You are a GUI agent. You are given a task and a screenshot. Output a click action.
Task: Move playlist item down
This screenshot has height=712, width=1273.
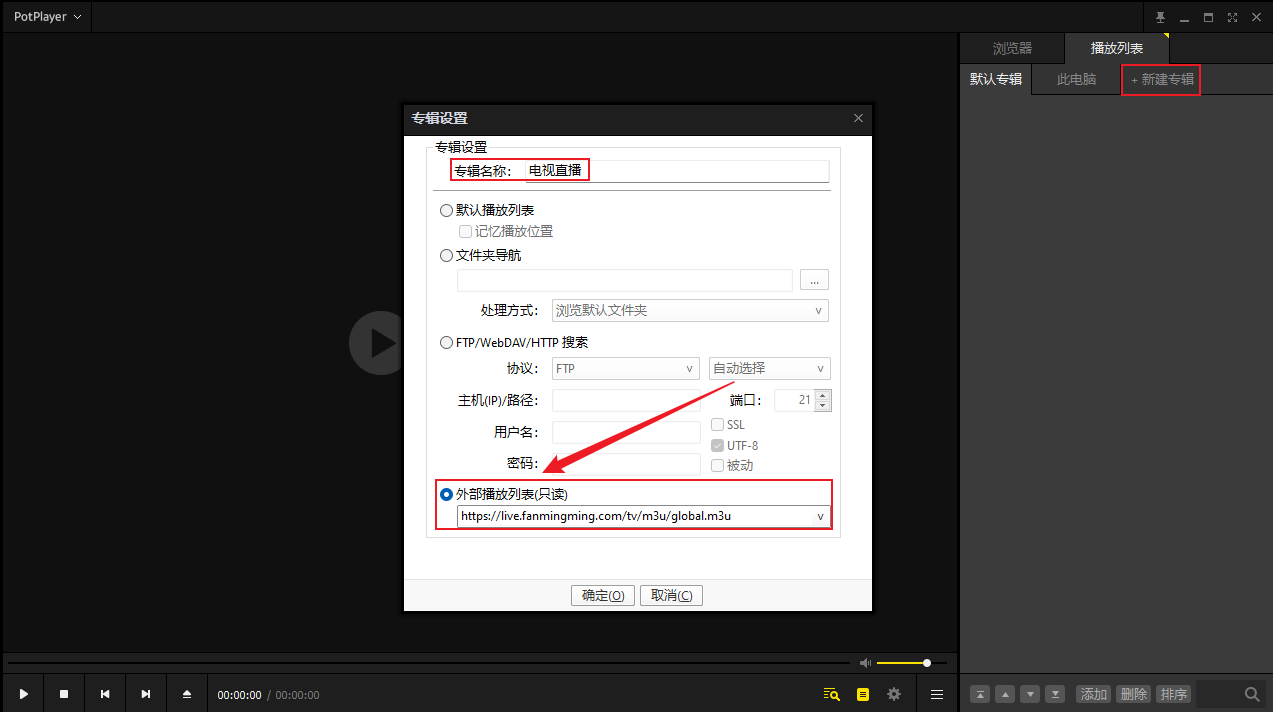pos(1030,694)
